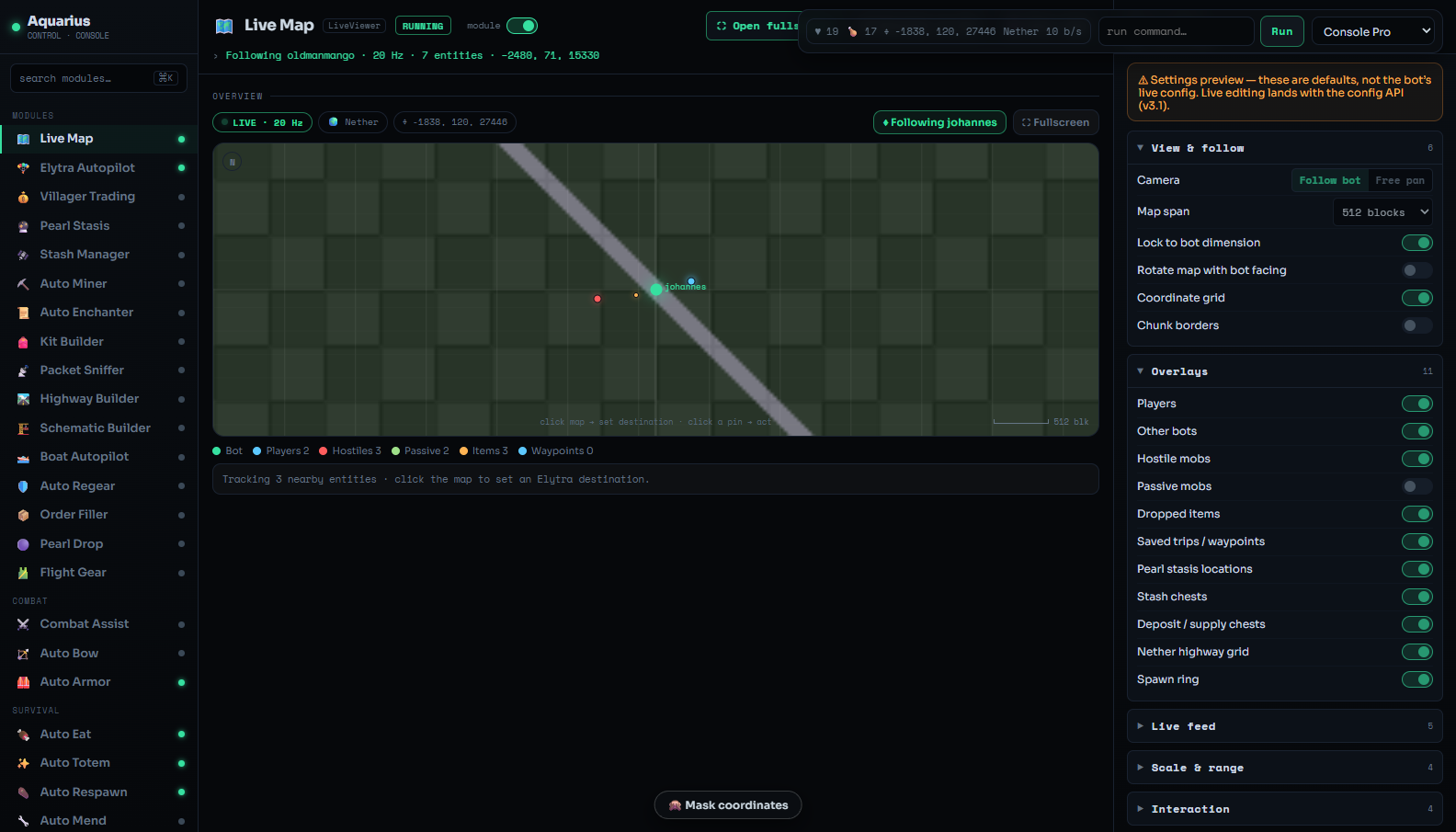Click the Auto Eat module icon
The width and height of the screenshot is (1456, 832).
[23, 735]
